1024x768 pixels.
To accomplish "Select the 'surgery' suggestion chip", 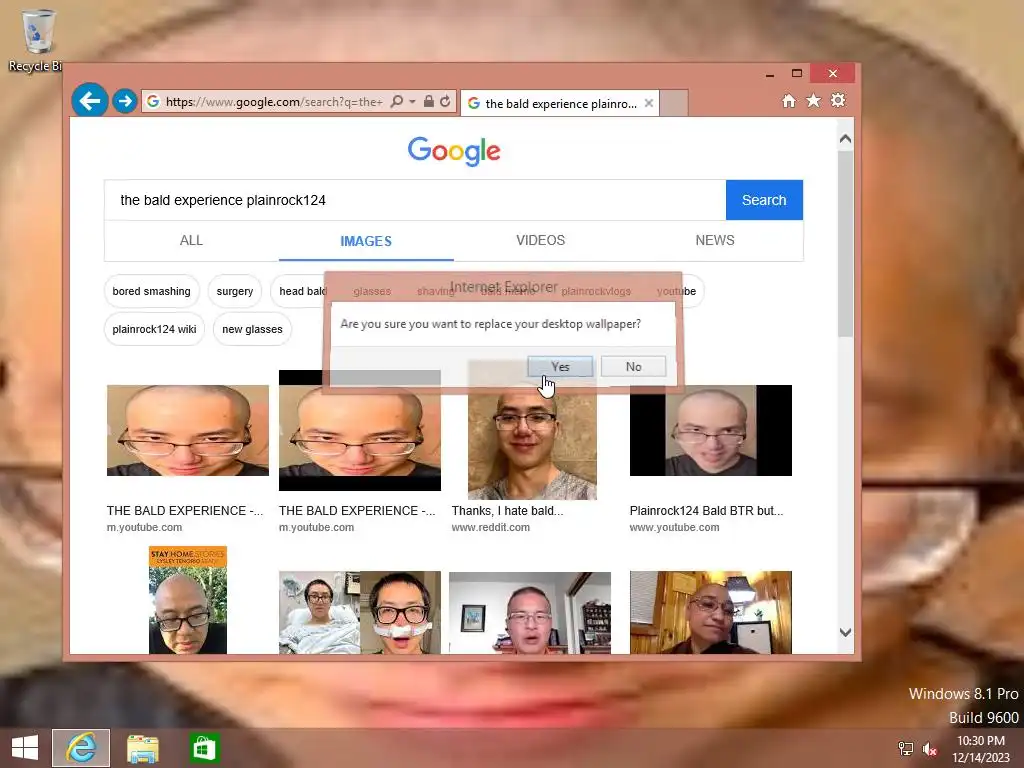I will click(234, 291).
